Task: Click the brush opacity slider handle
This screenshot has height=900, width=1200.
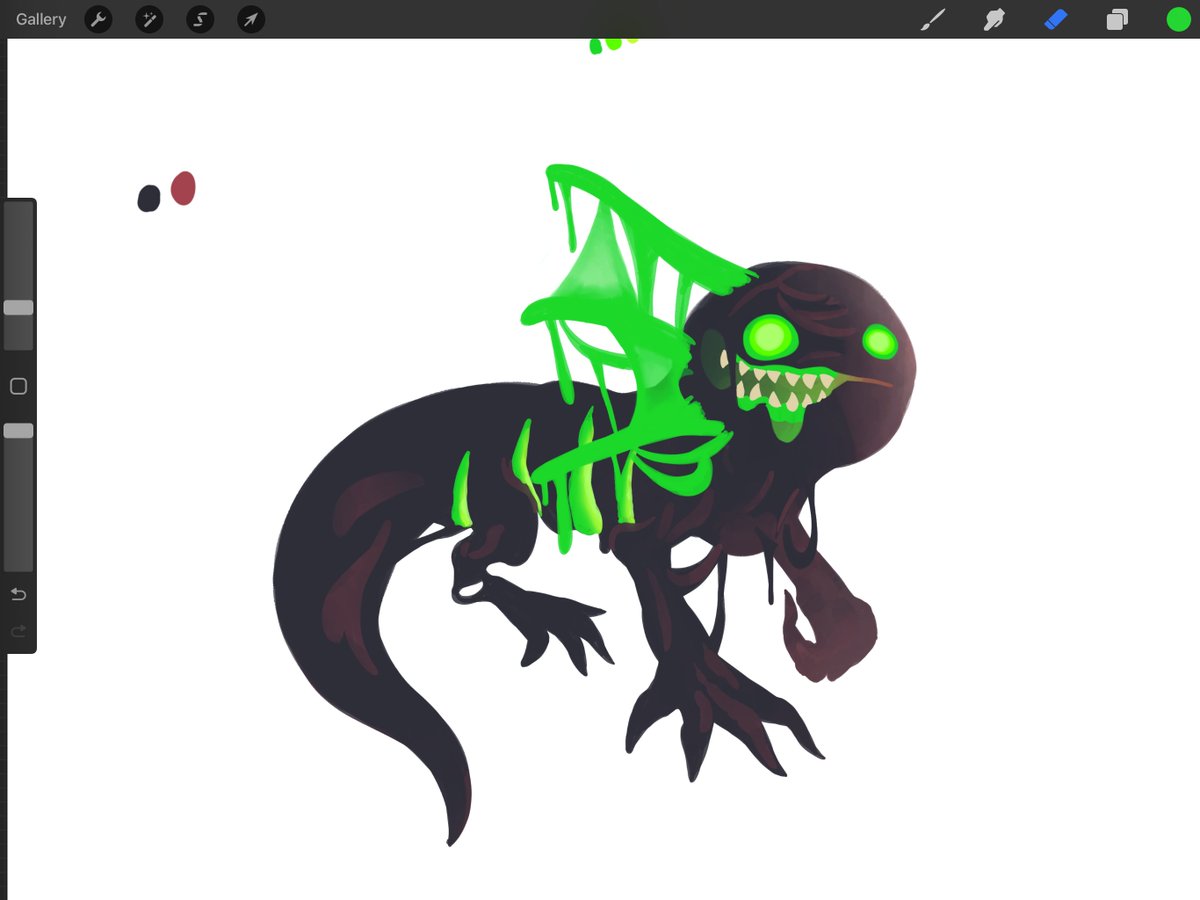Action: point(18,430)
